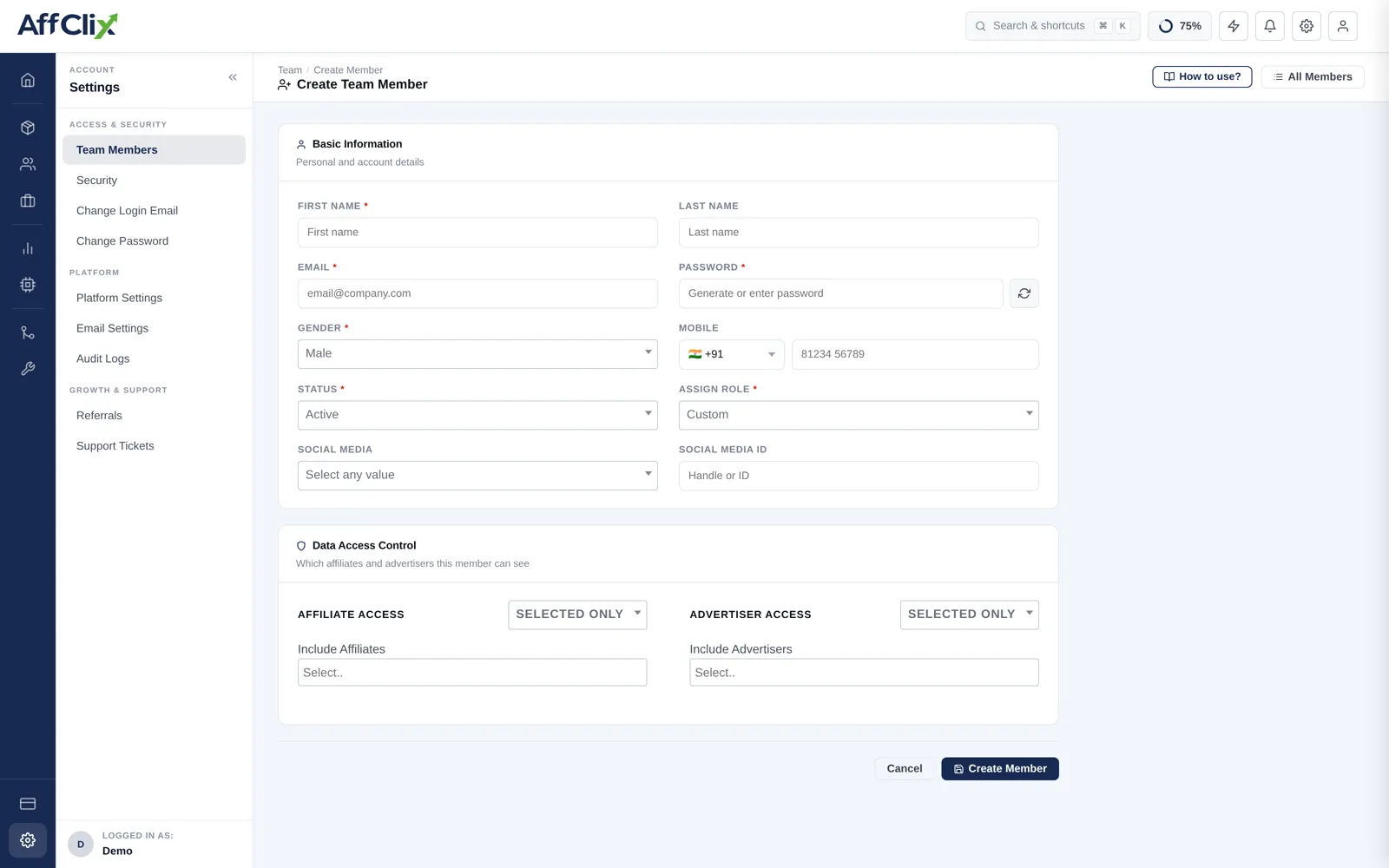
Task: Click the lightning bolt quick actions icon
Action: pyautogui.click(x=1234, y=26)
